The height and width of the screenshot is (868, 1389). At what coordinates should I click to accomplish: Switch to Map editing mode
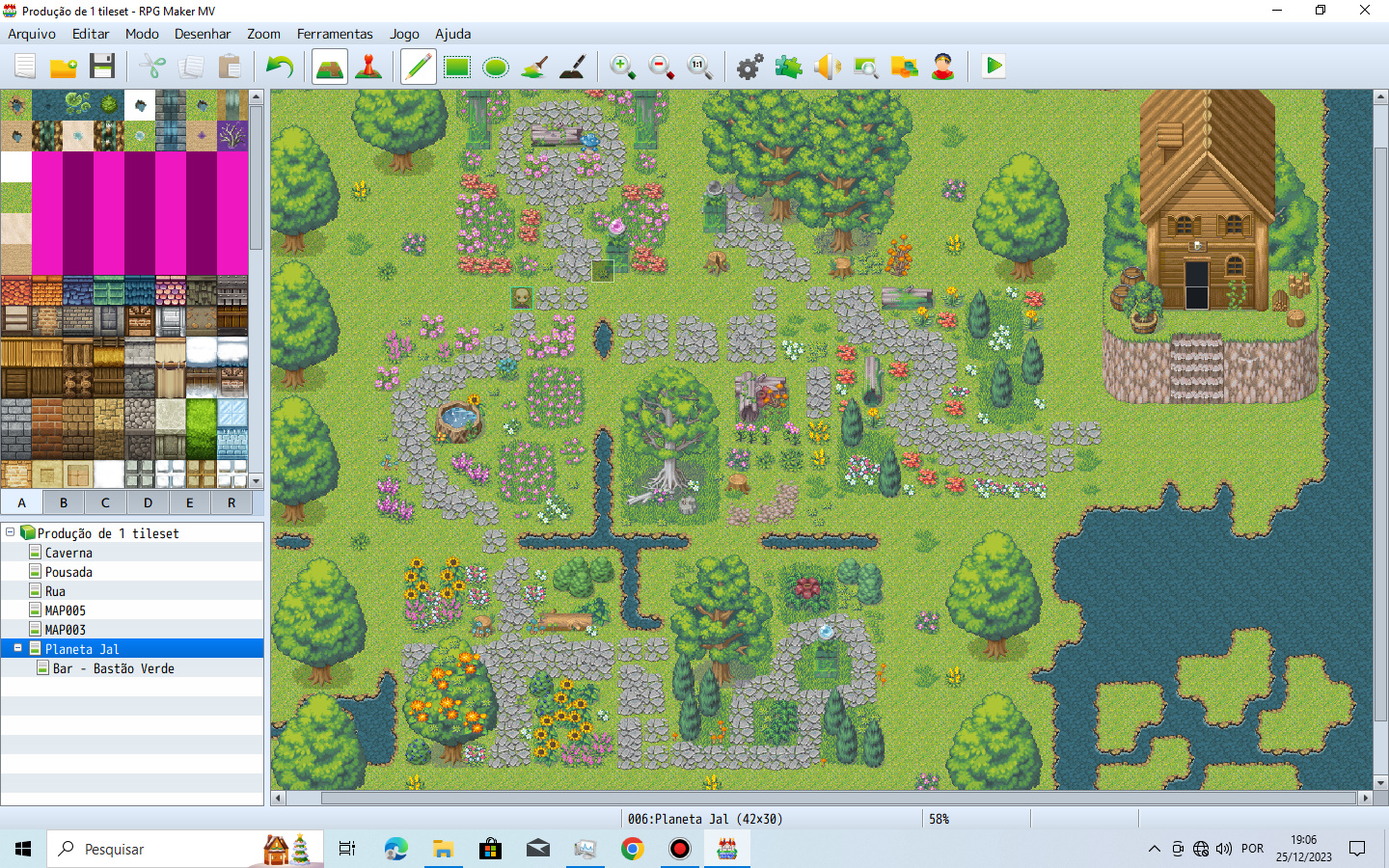330,67
